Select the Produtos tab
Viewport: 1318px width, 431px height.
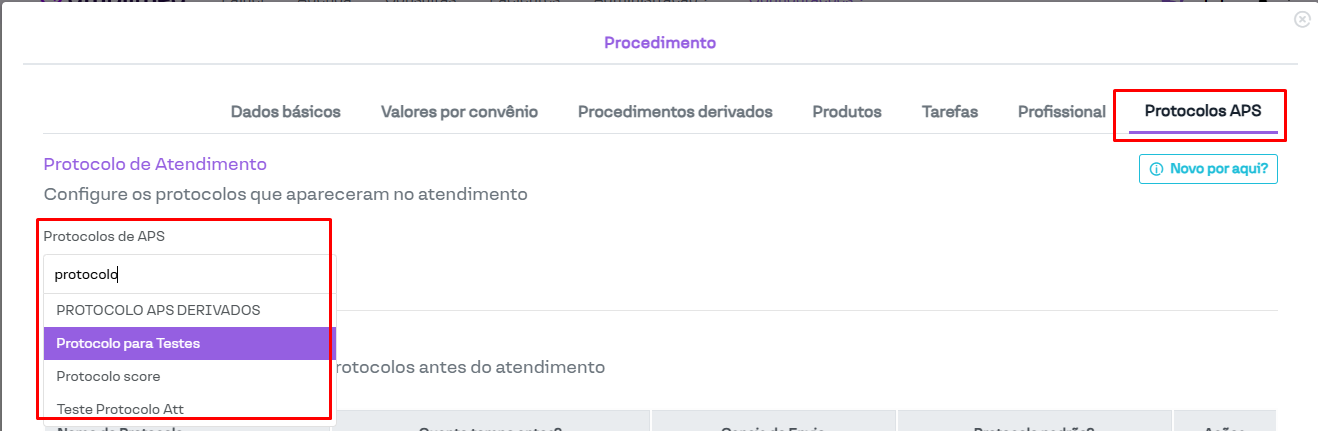pyautogui.click(x=847, y=112)
